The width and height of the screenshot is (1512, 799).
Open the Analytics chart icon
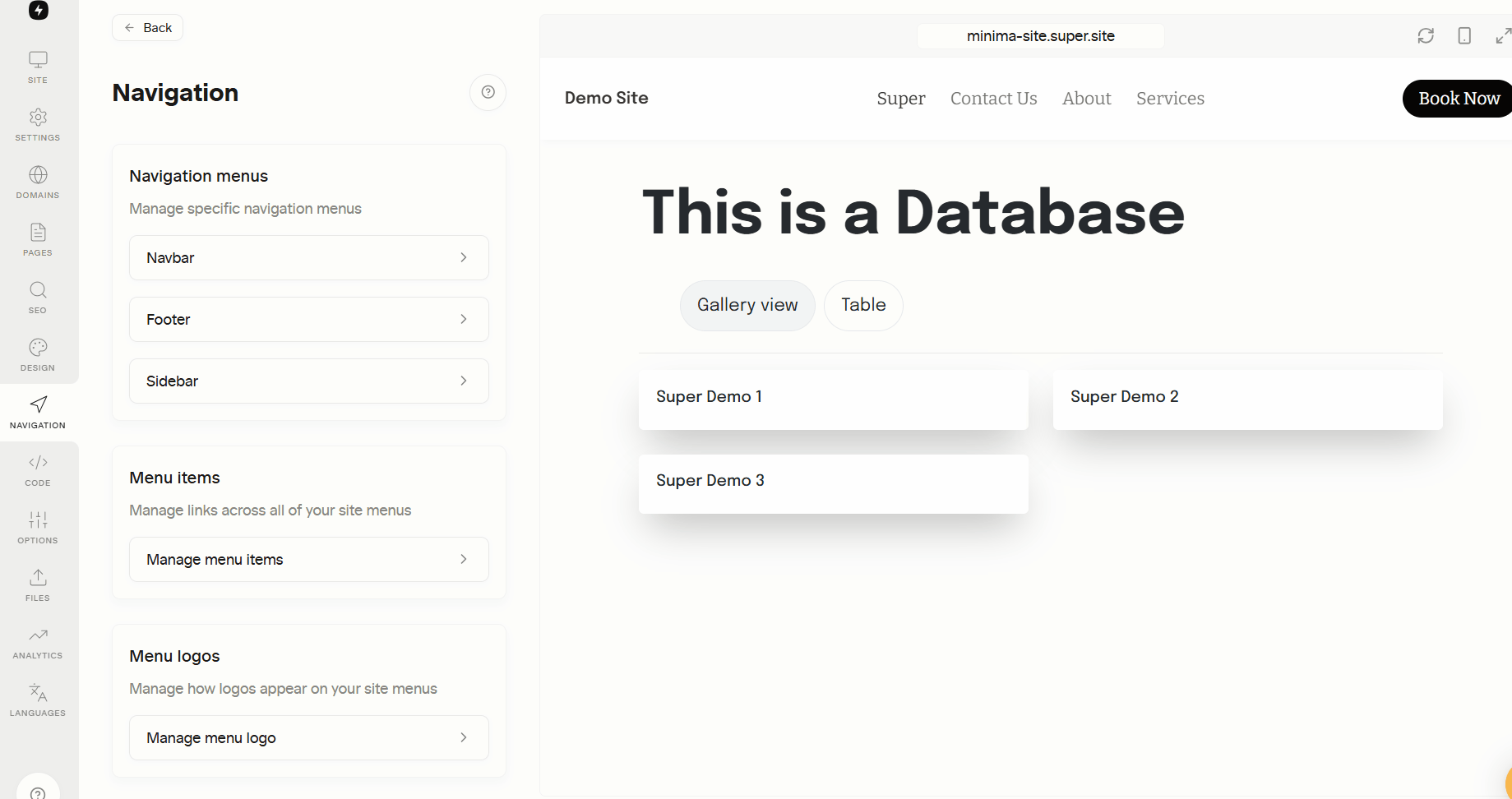pos(38,643)
